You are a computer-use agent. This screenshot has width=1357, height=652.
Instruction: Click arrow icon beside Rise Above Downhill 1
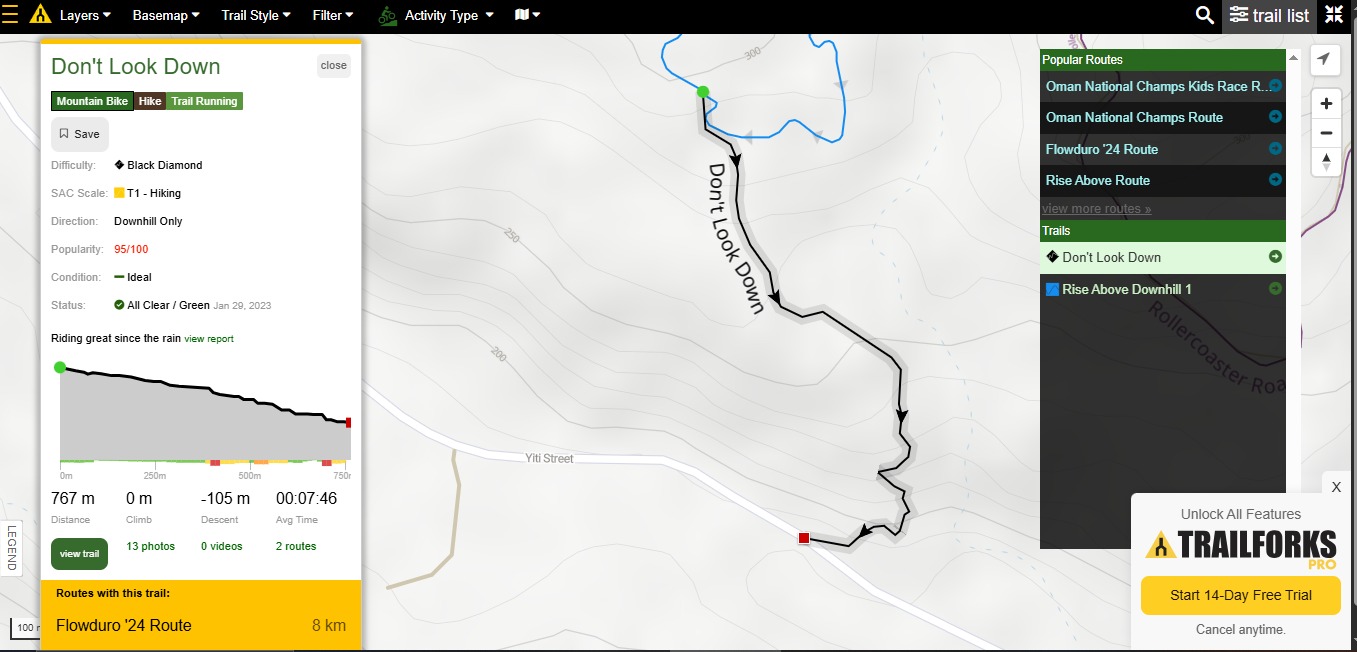click(x=1275, y=289)
